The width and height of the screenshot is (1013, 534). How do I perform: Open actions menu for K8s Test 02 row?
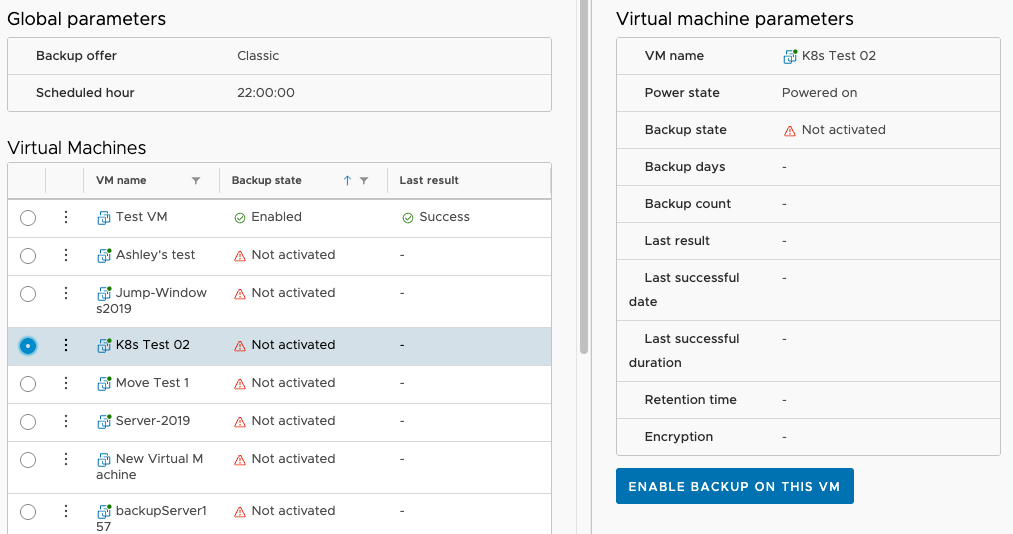click(x=65, y=345)
